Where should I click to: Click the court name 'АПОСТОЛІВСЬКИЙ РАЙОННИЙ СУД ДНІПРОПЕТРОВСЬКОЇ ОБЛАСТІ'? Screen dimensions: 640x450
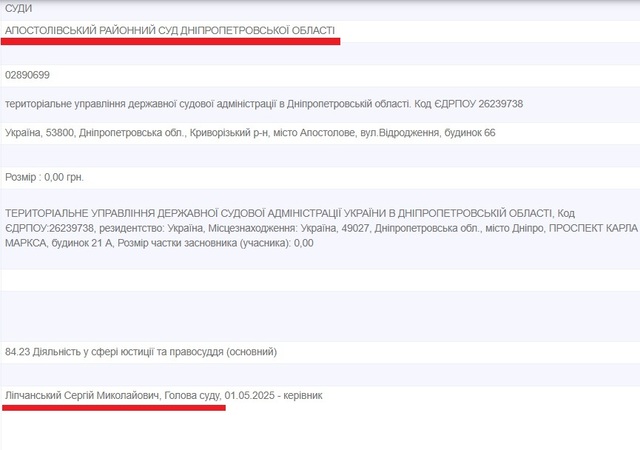pyautogui.click(x=170, y=31)
